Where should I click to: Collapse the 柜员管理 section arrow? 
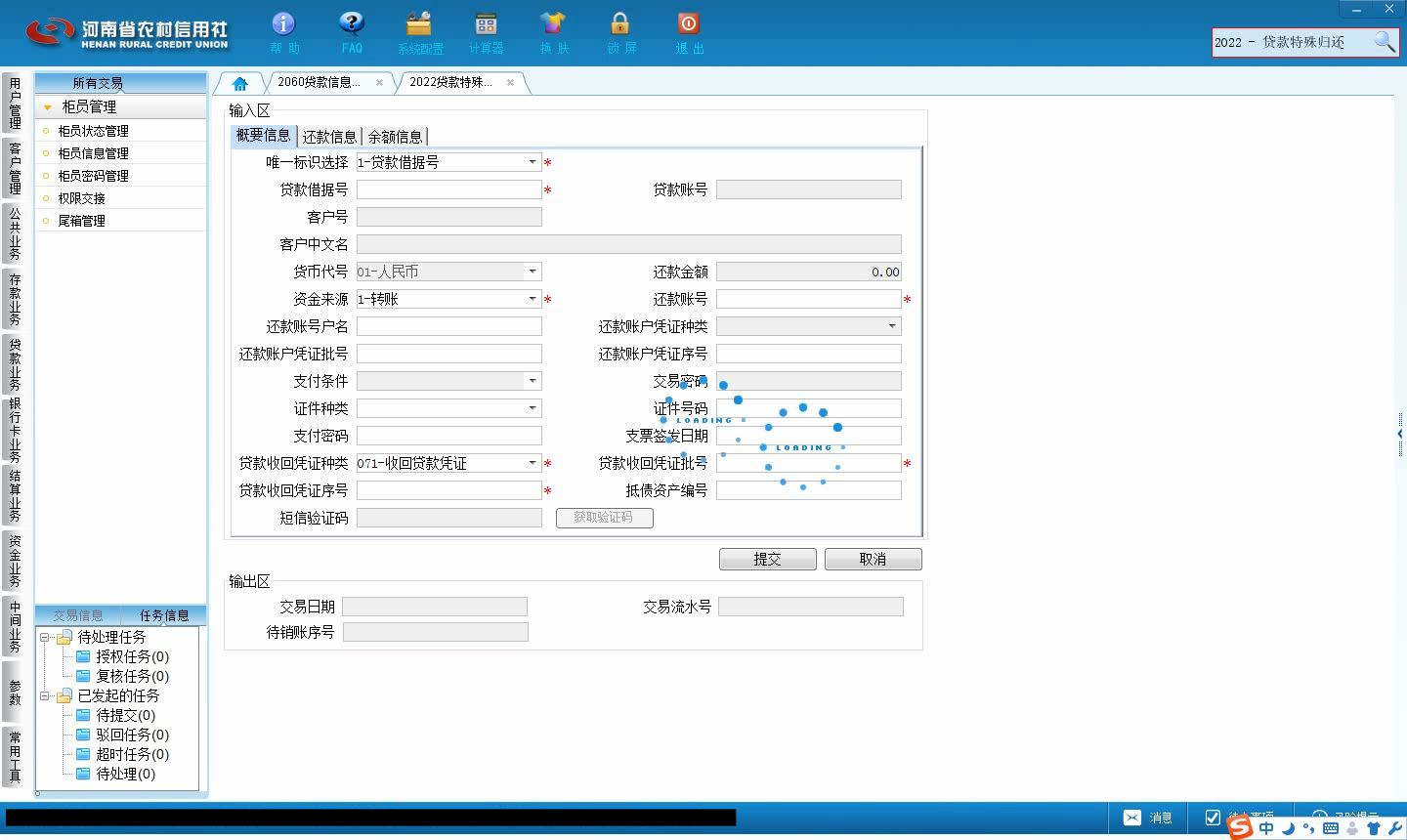(x=47, y=107)
